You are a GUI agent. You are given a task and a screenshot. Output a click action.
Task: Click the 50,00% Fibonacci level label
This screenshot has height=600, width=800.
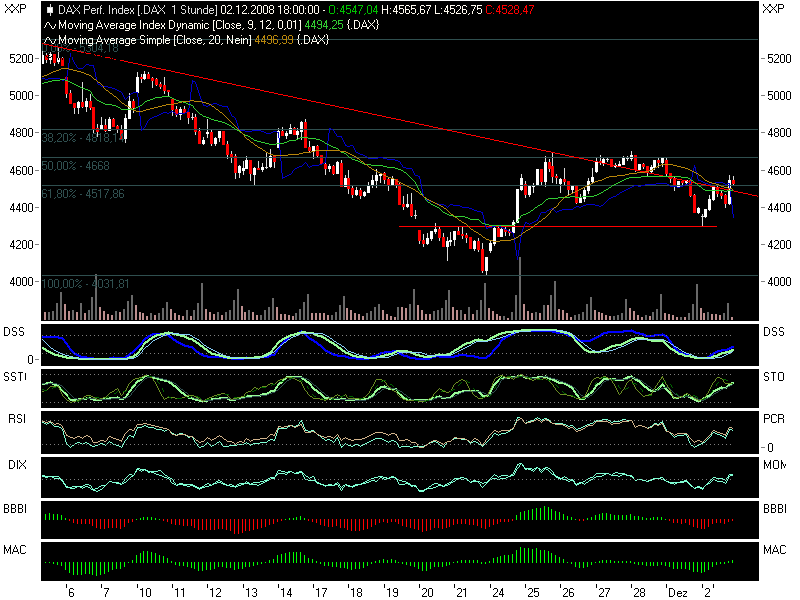click(x=76, y=165)
